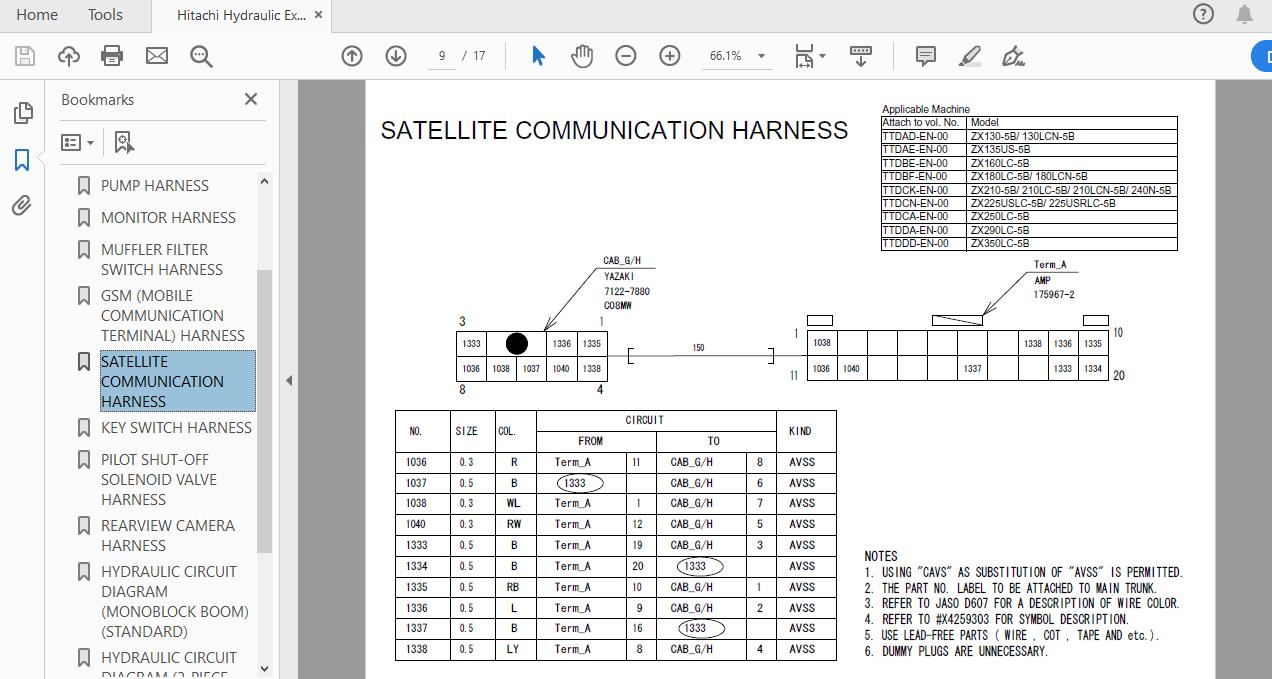Select the Highlight text pen tool
Screen dimensions: 1272x679
(969, 56)
